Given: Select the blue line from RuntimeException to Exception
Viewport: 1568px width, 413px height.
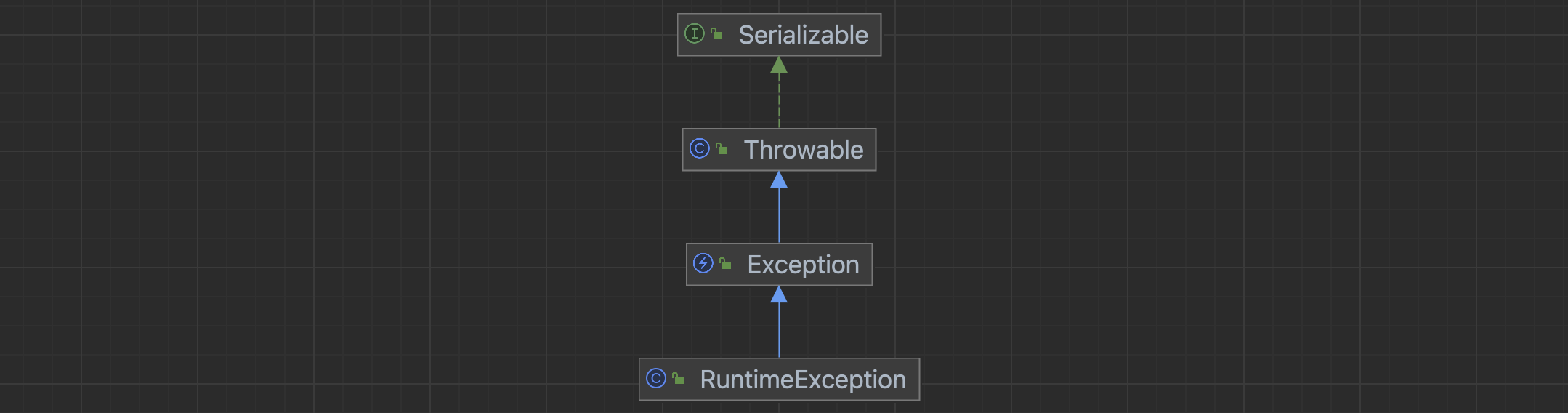Looking at the screenshot, I should coord(779,331).
